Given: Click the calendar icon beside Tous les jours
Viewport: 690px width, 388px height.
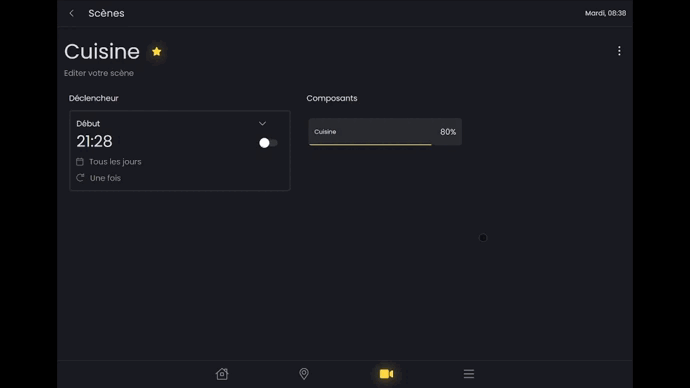Looking at the screenshot, I should (x=80, y=162).
